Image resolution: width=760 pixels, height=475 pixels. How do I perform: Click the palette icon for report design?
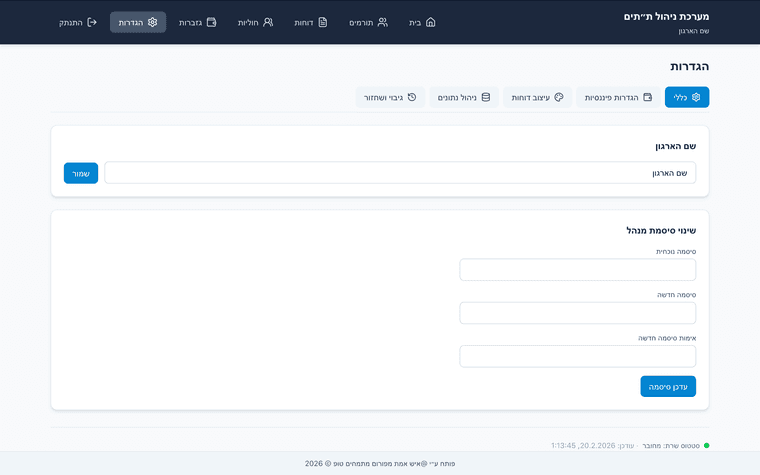(x=559, y=97)
